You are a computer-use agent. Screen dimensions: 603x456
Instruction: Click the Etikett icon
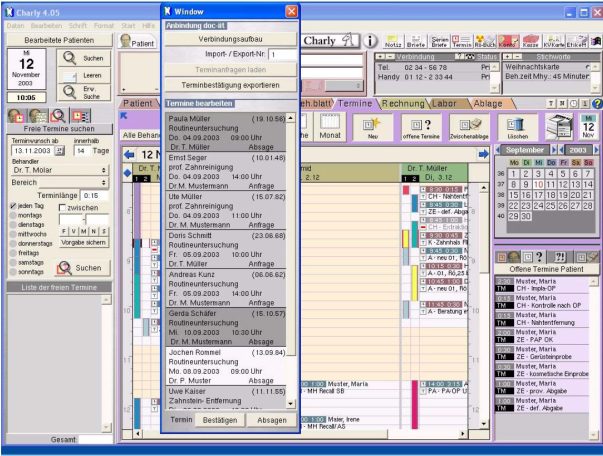pyautogui.click(x=576, y=41)
